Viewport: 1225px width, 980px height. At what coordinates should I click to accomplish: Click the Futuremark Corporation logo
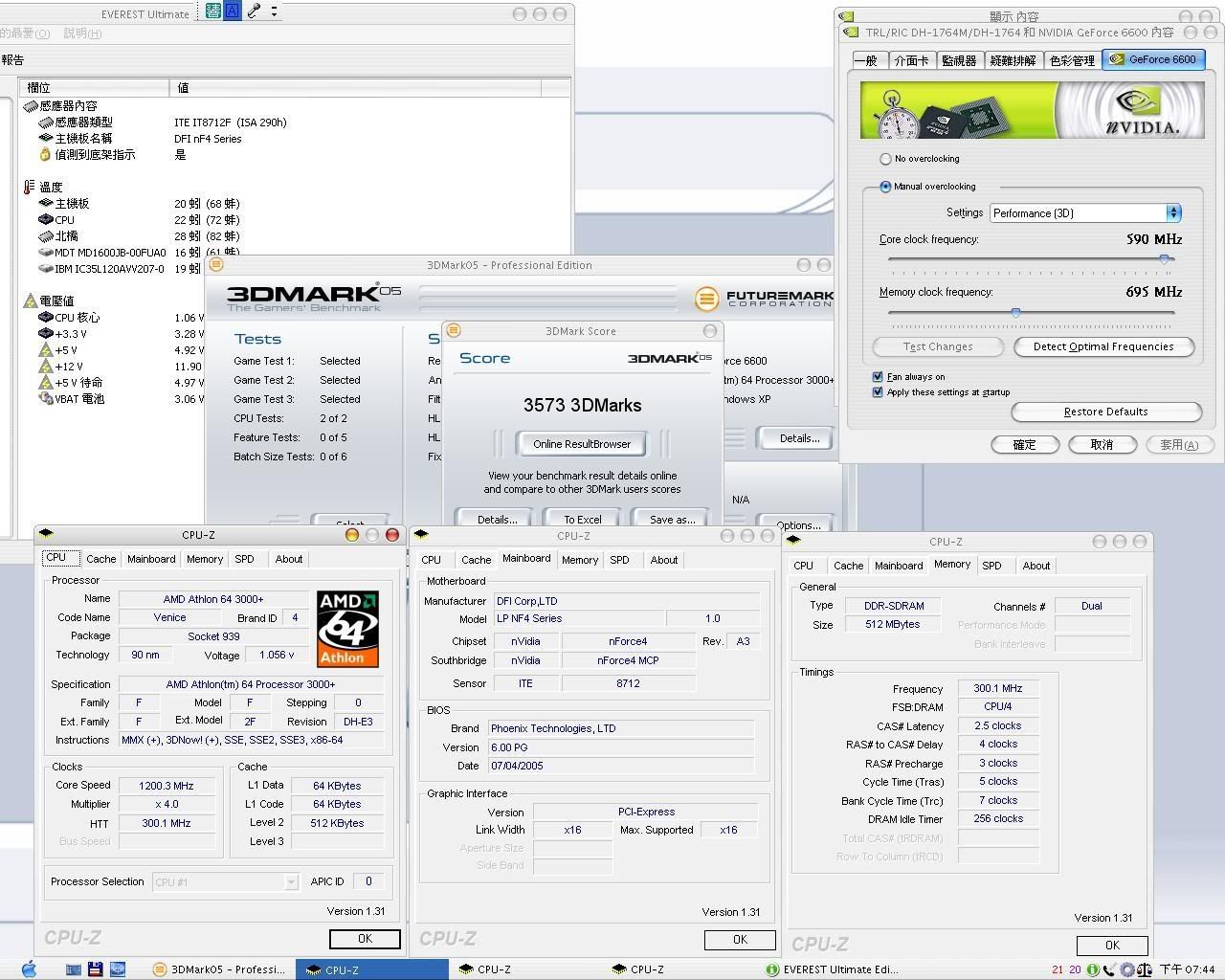click(x=765, y=299)
